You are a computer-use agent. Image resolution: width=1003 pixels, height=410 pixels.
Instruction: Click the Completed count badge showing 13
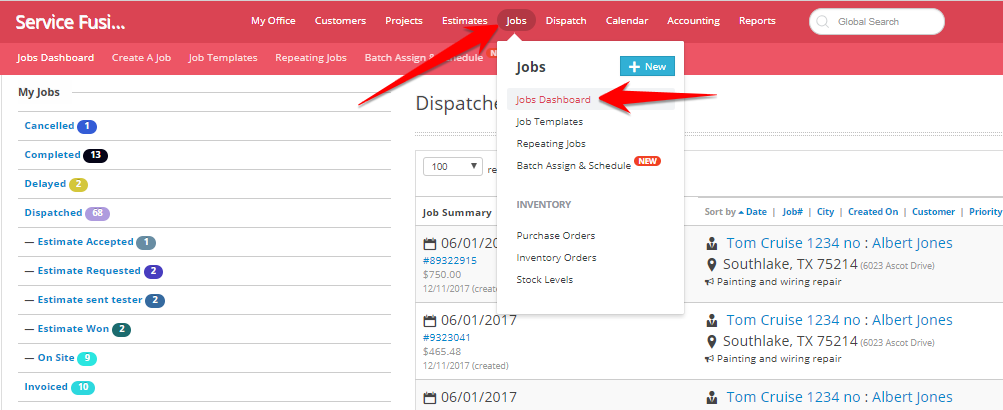pos(96,155)
